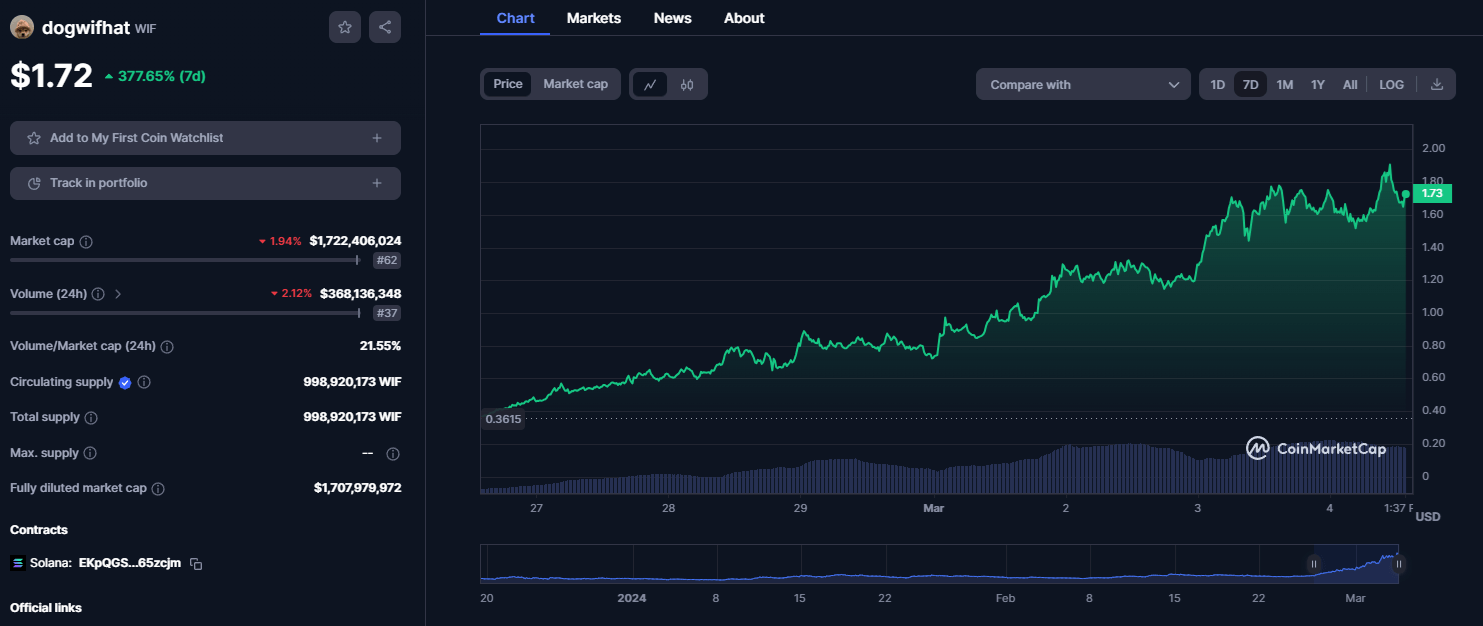Click the Contracts heading

pyautogui.click(x=39, y=530)
